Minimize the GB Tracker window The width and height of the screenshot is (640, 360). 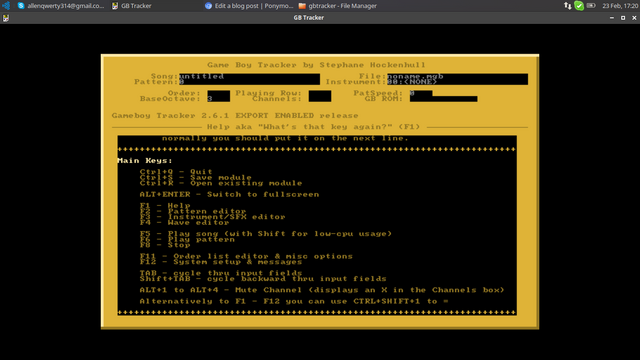point(611,18)
